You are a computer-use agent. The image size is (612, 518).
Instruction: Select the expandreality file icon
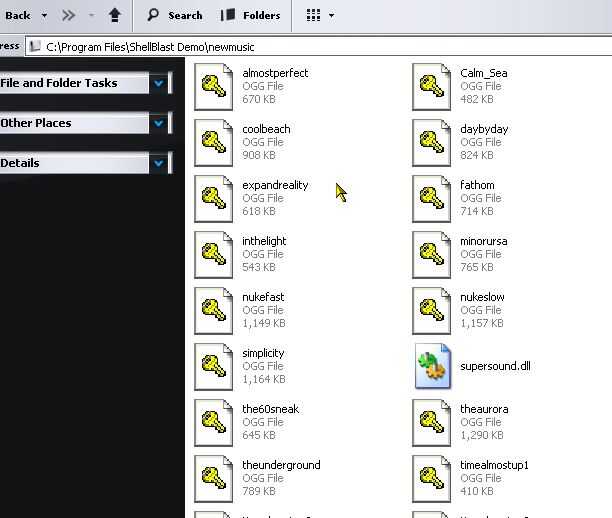click(x=213, y=199)
